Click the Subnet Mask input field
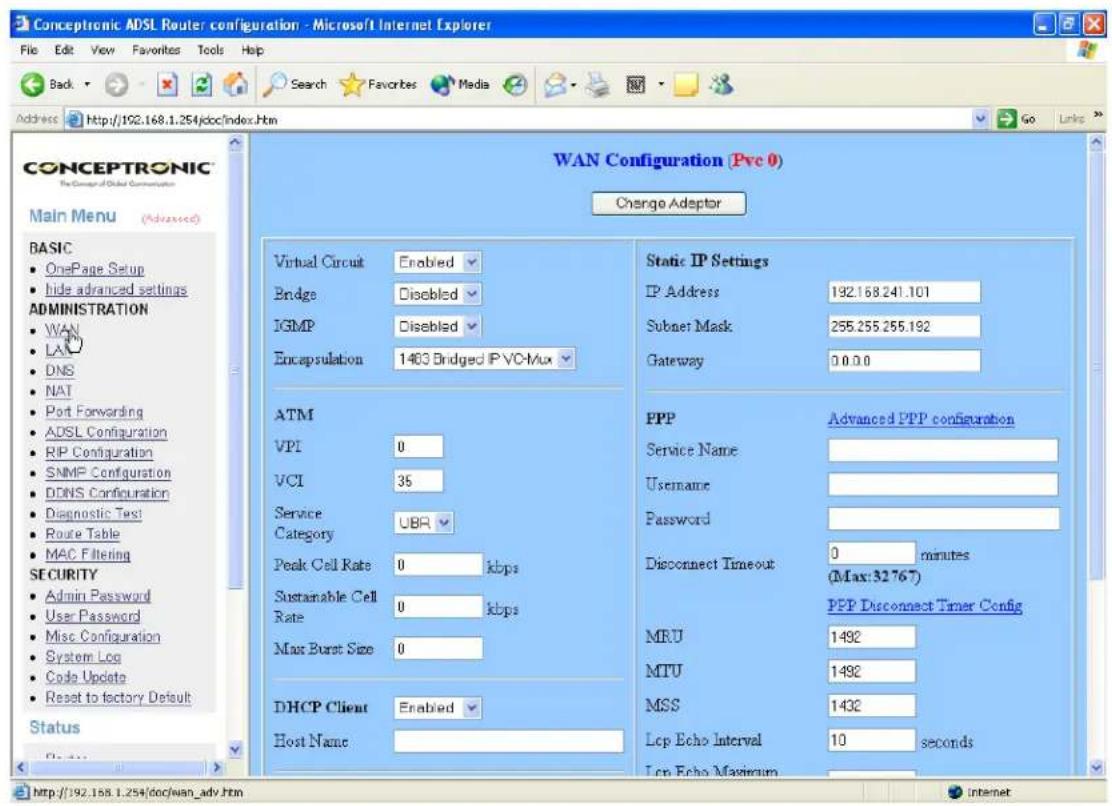The width and height of the screenshot is (1112, 806). coord(904,327)
